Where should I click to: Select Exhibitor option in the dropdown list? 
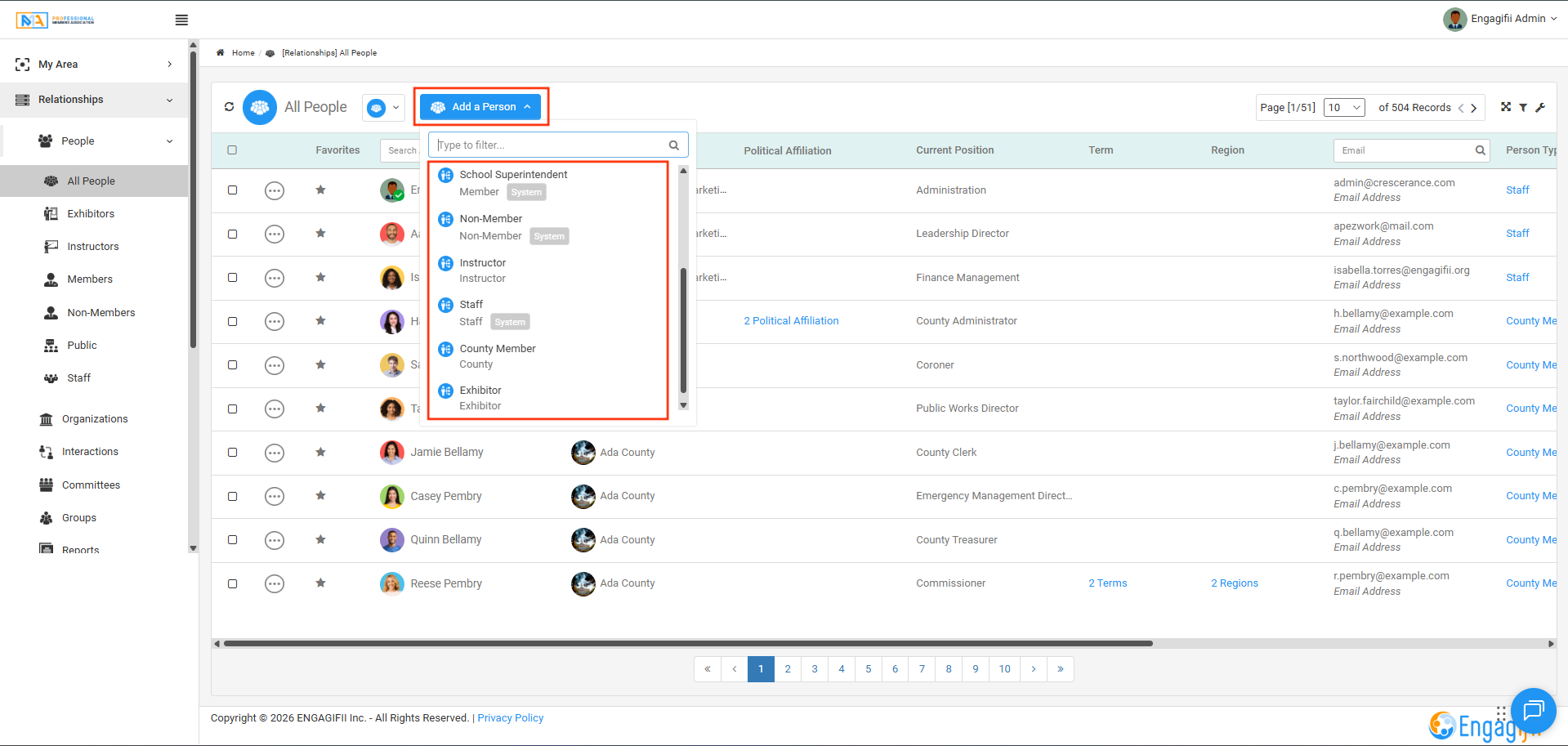tap(480, 391)
